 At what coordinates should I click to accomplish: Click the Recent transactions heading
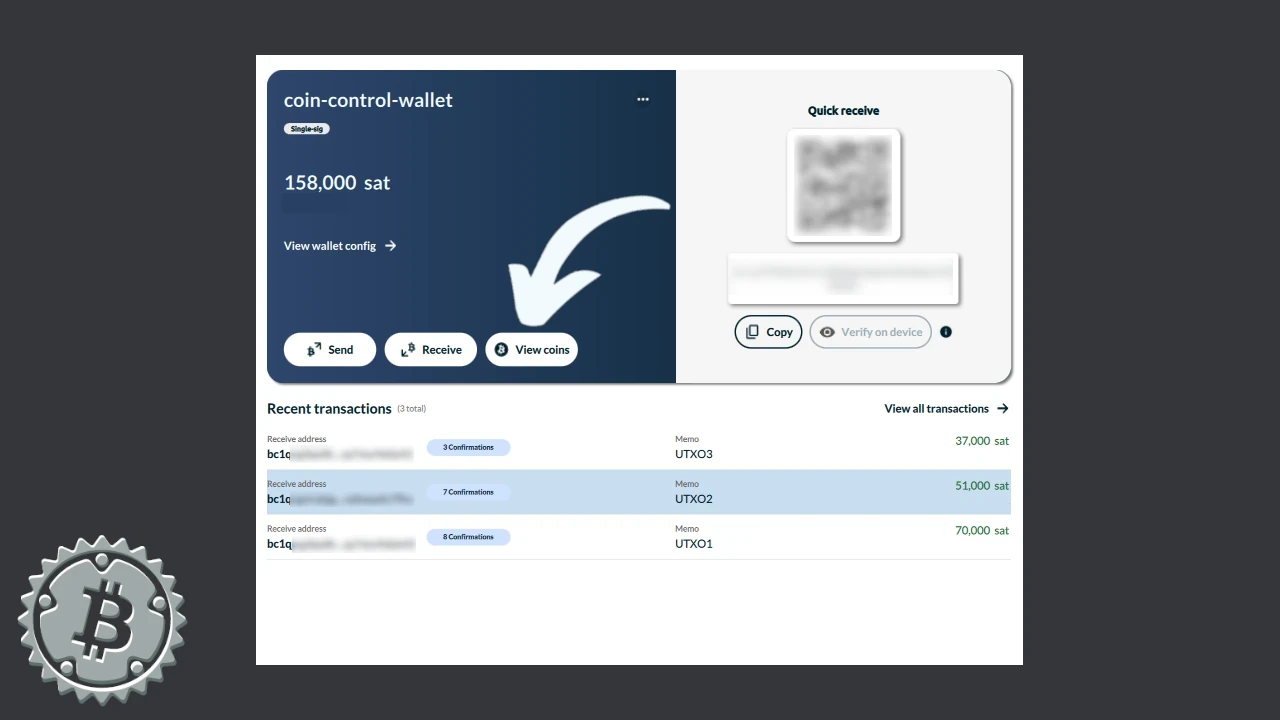coord(329,409)
